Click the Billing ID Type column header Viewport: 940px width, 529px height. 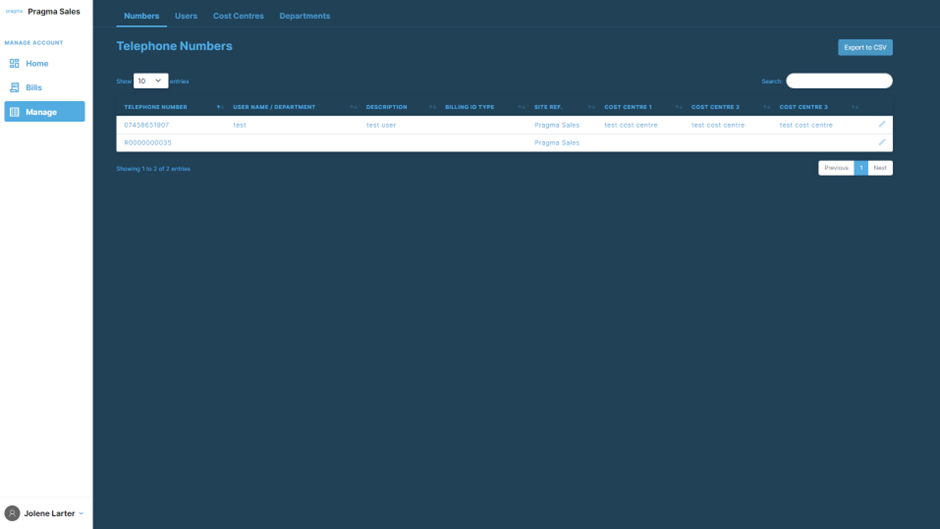[x=469, y=107]
